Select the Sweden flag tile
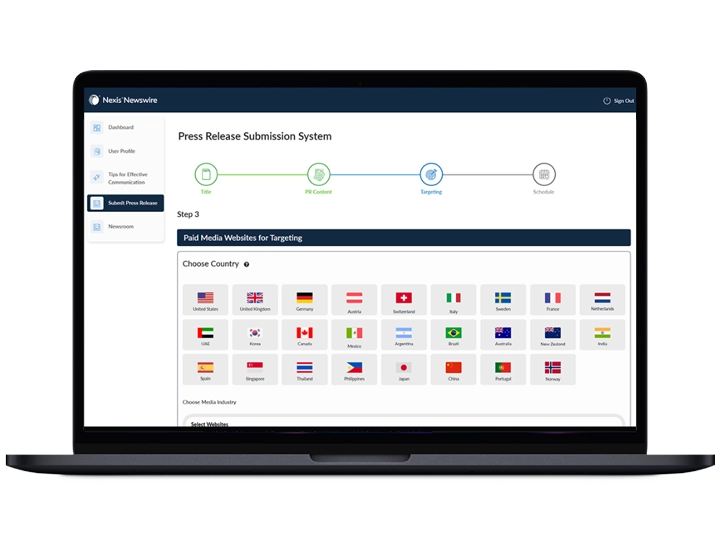Image resolution: width=720 pixels, height=540 pixels. click(503, 299)
